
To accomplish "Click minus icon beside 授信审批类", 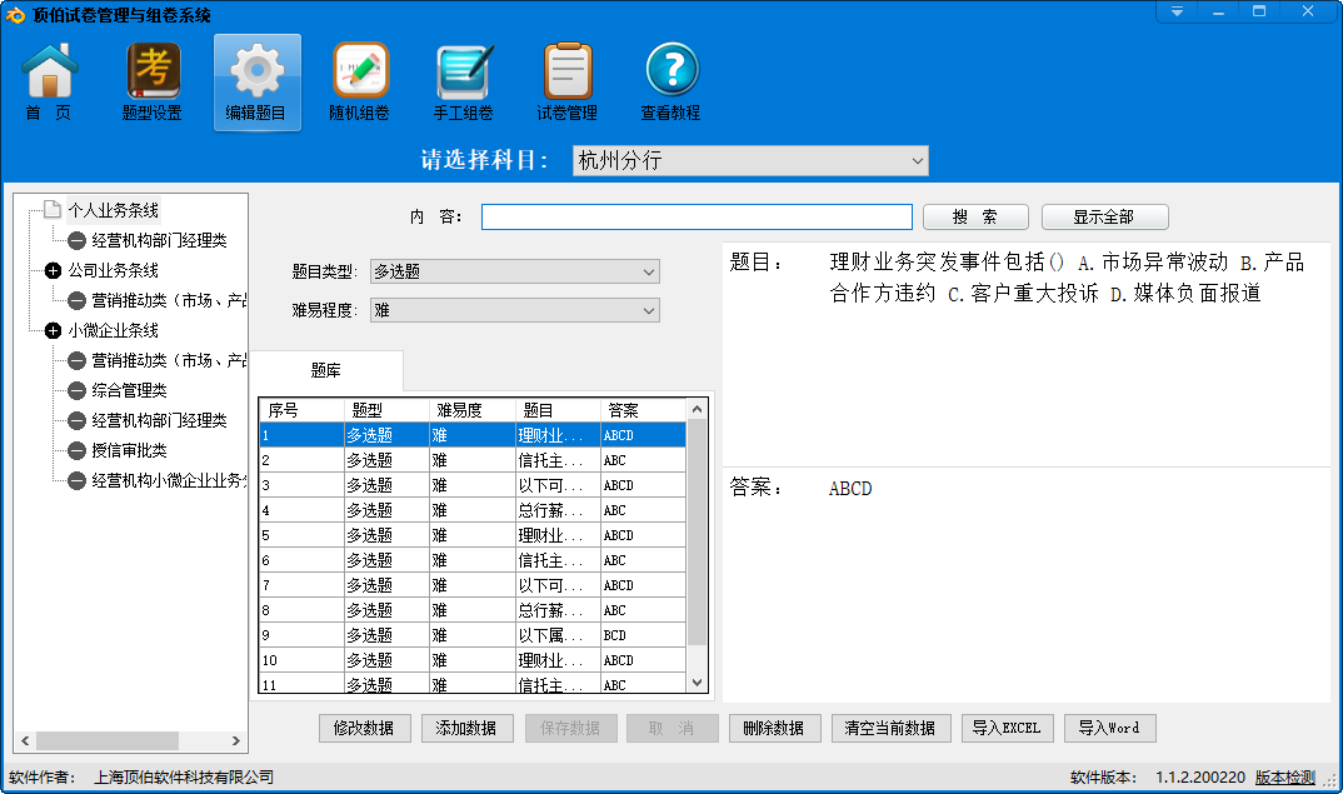I will pyautogui.click(x=77, y=451).
